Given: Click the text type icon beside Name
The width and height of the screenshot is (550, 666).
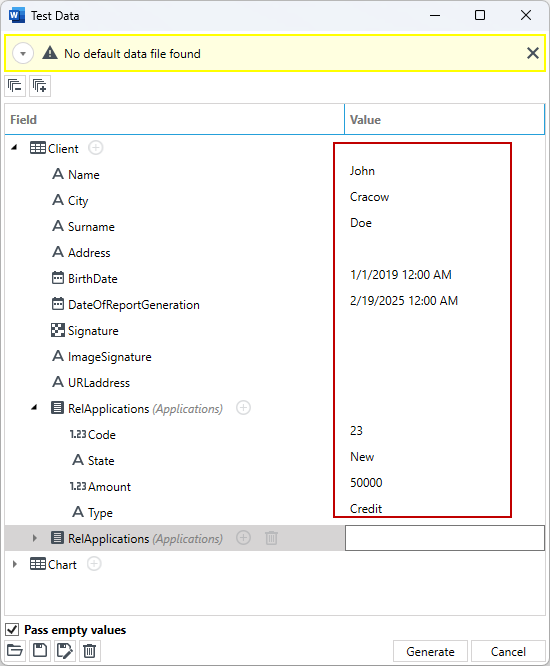Looking at the screenshot, I should coord(58,174).
